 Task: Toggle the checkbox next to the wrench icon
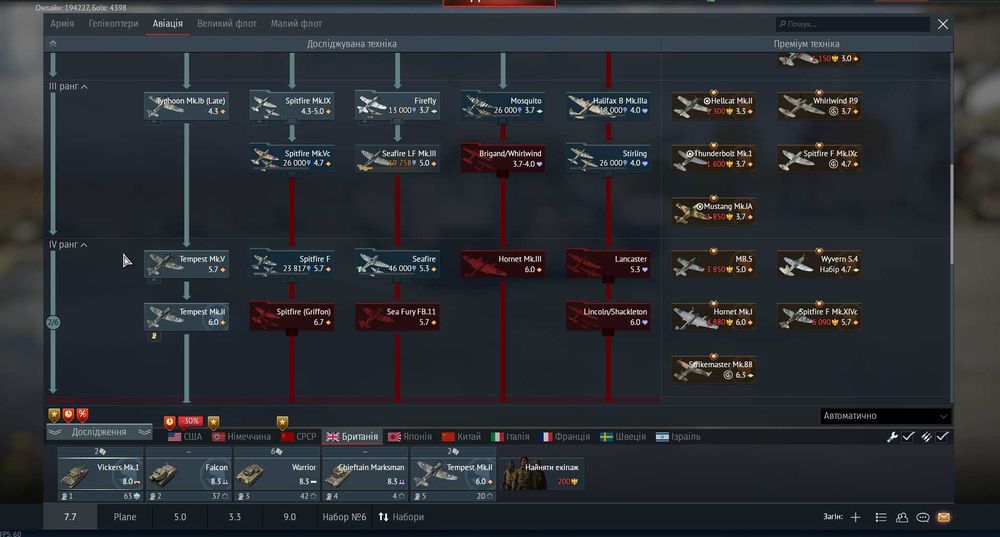pos(908,437)
